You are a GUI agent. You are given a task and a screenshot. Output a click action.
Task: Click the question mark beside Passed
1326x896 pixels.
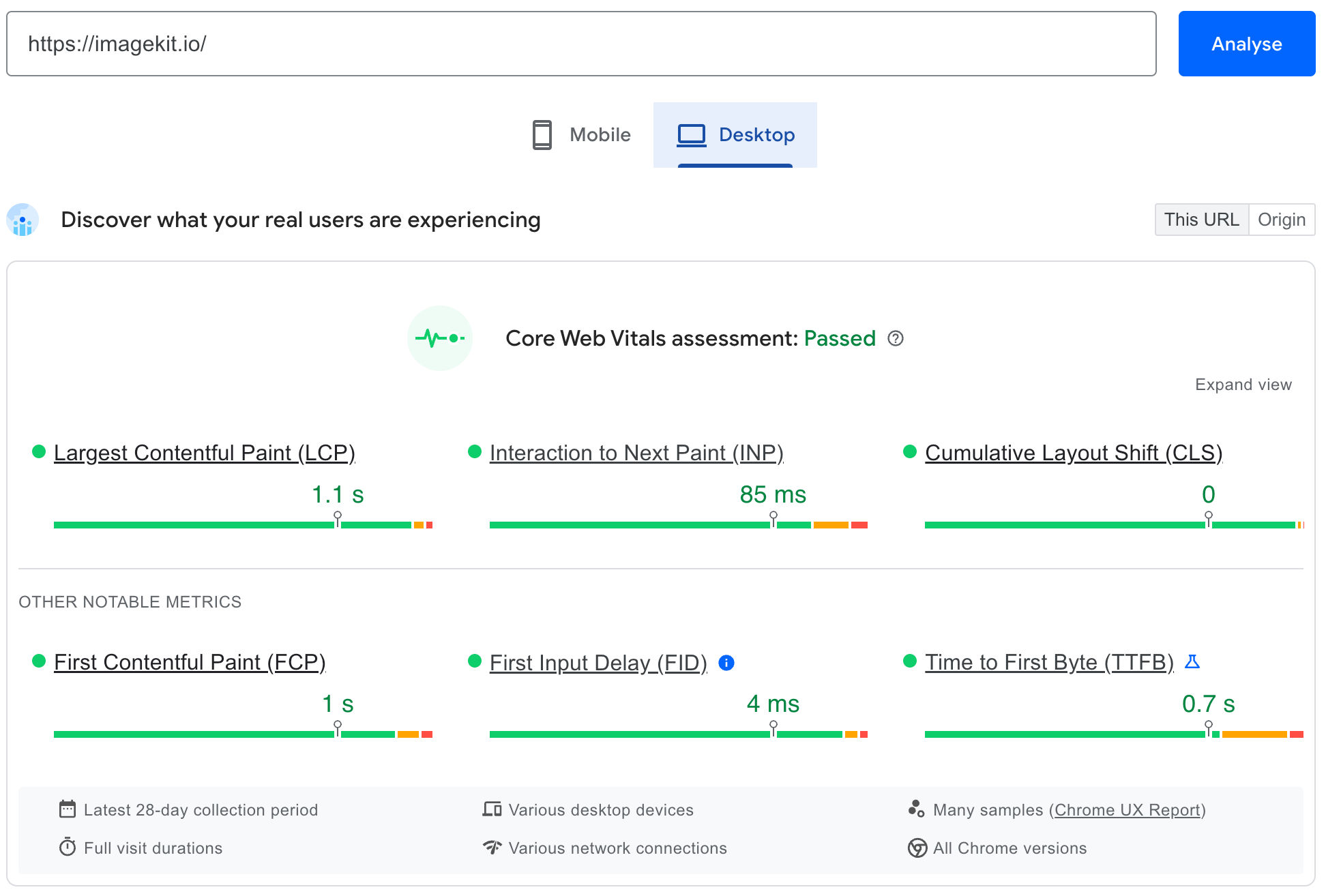897,338
